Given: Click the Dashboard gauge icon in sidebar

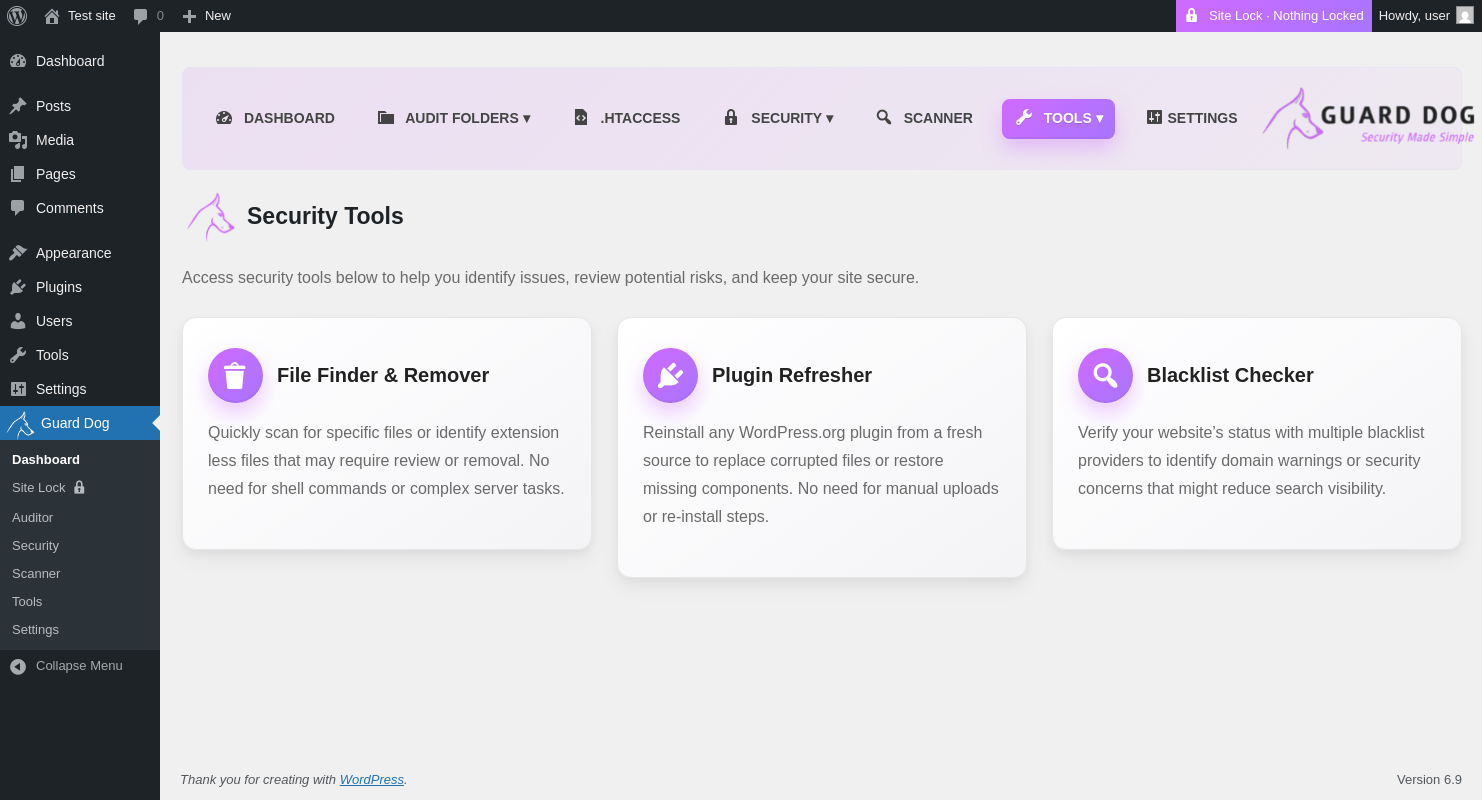Looking at the screenshot, I should click(18, 61).
